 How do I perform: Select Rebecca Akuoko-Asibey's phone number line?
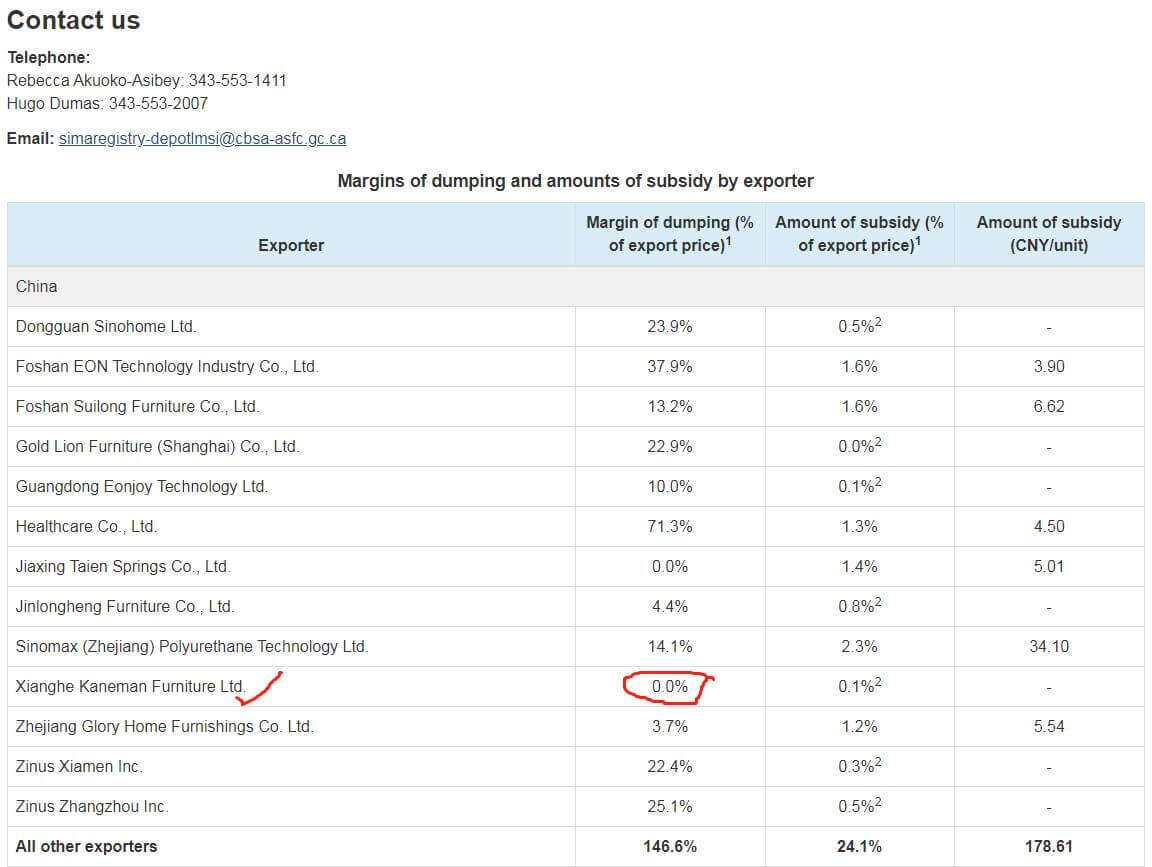pyautogui.click(x=147, y=80)
